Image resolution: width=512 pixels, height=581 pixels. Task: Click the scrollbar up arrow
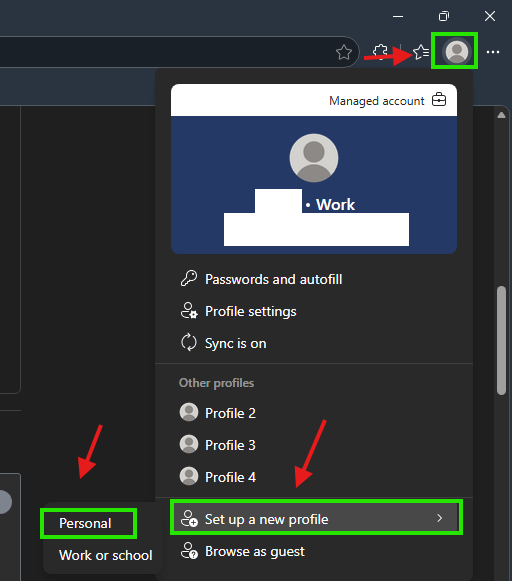(x=501, y=115)
